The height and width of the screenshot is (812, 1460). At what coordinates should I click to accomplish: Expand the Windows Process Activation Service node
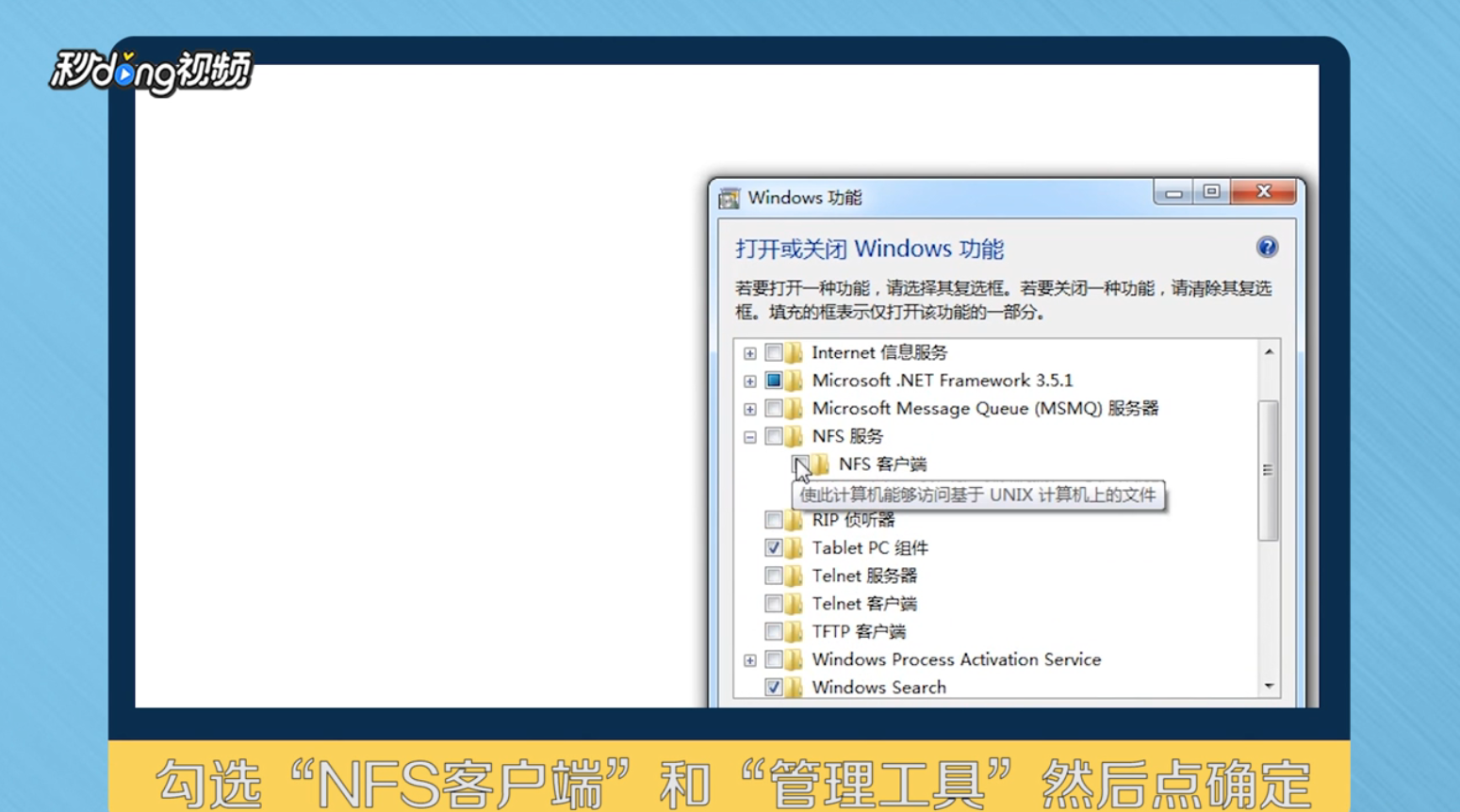pos(749,660)
